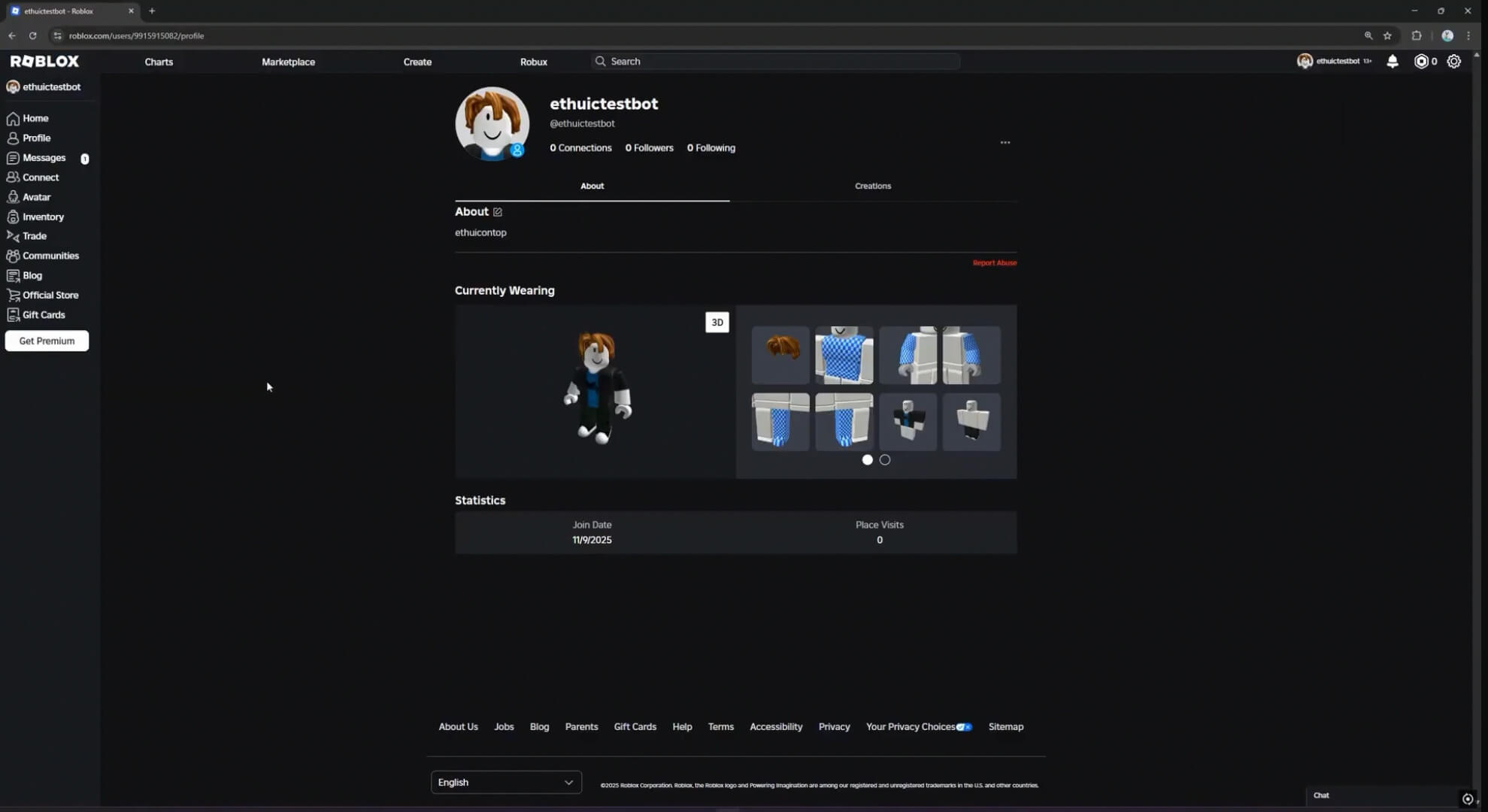Open the Privacy footer link
This screenshot has width=1488, height=812.
click(834, 727)
